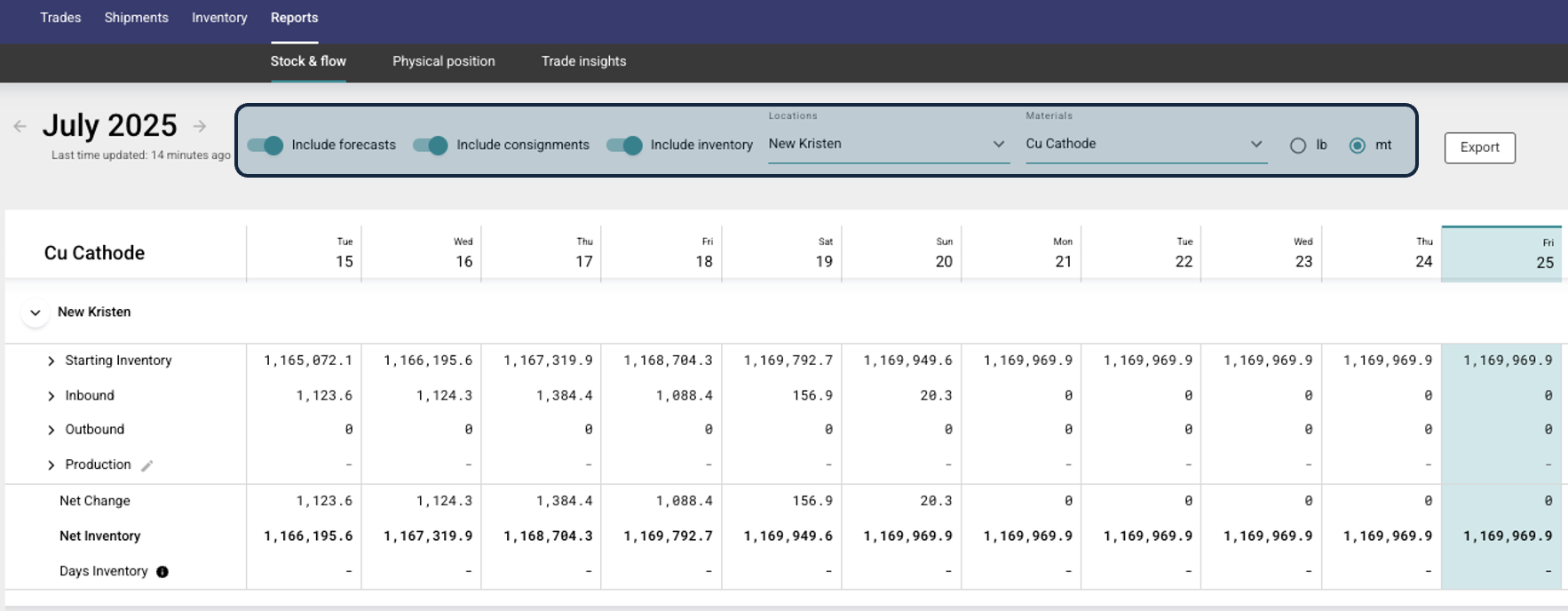Expand the Inbound row

pyautogui.click(x=51, y=396)
